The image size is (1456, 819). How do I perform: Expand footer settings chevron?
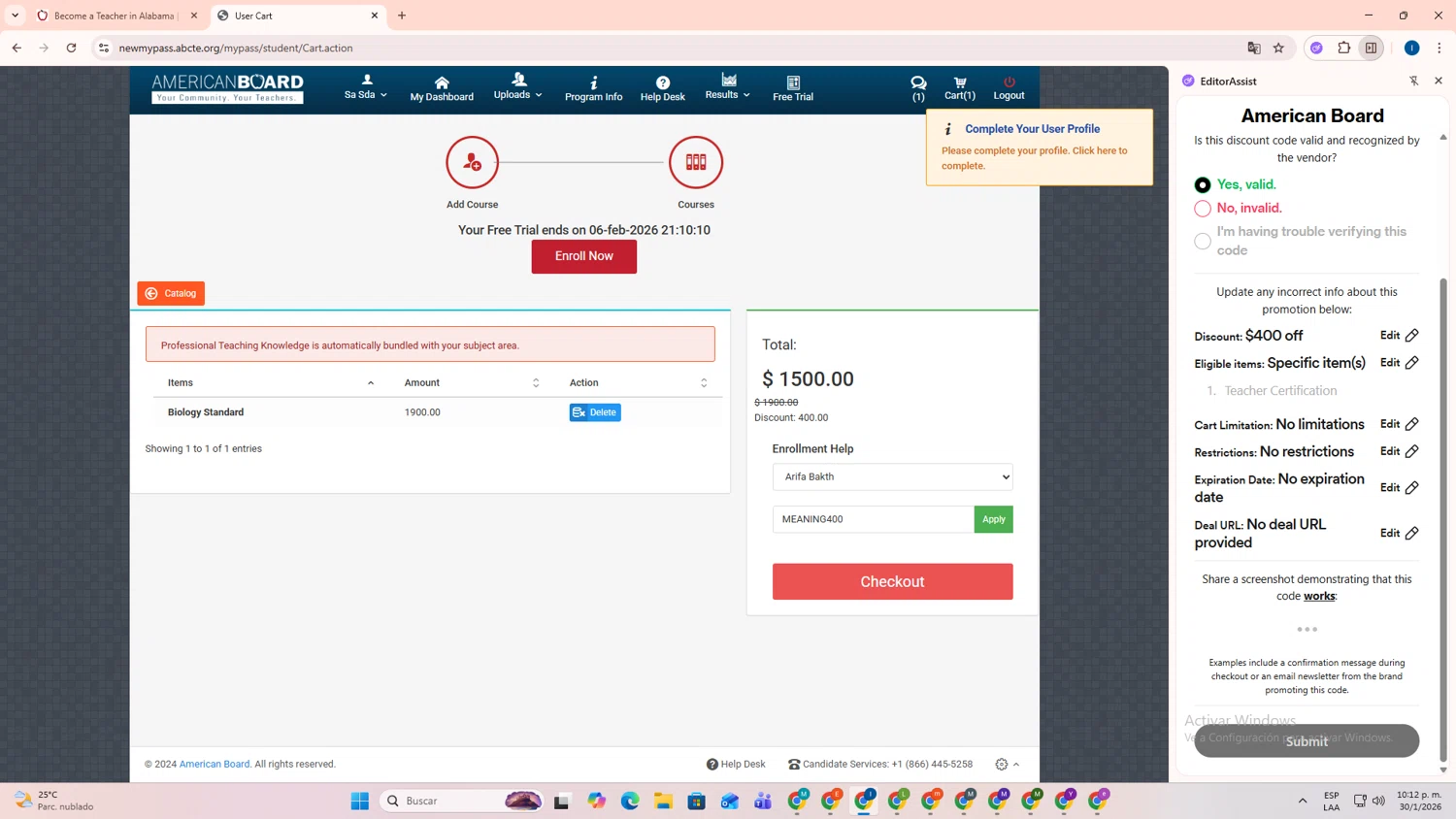click(x=1016, y=765)
